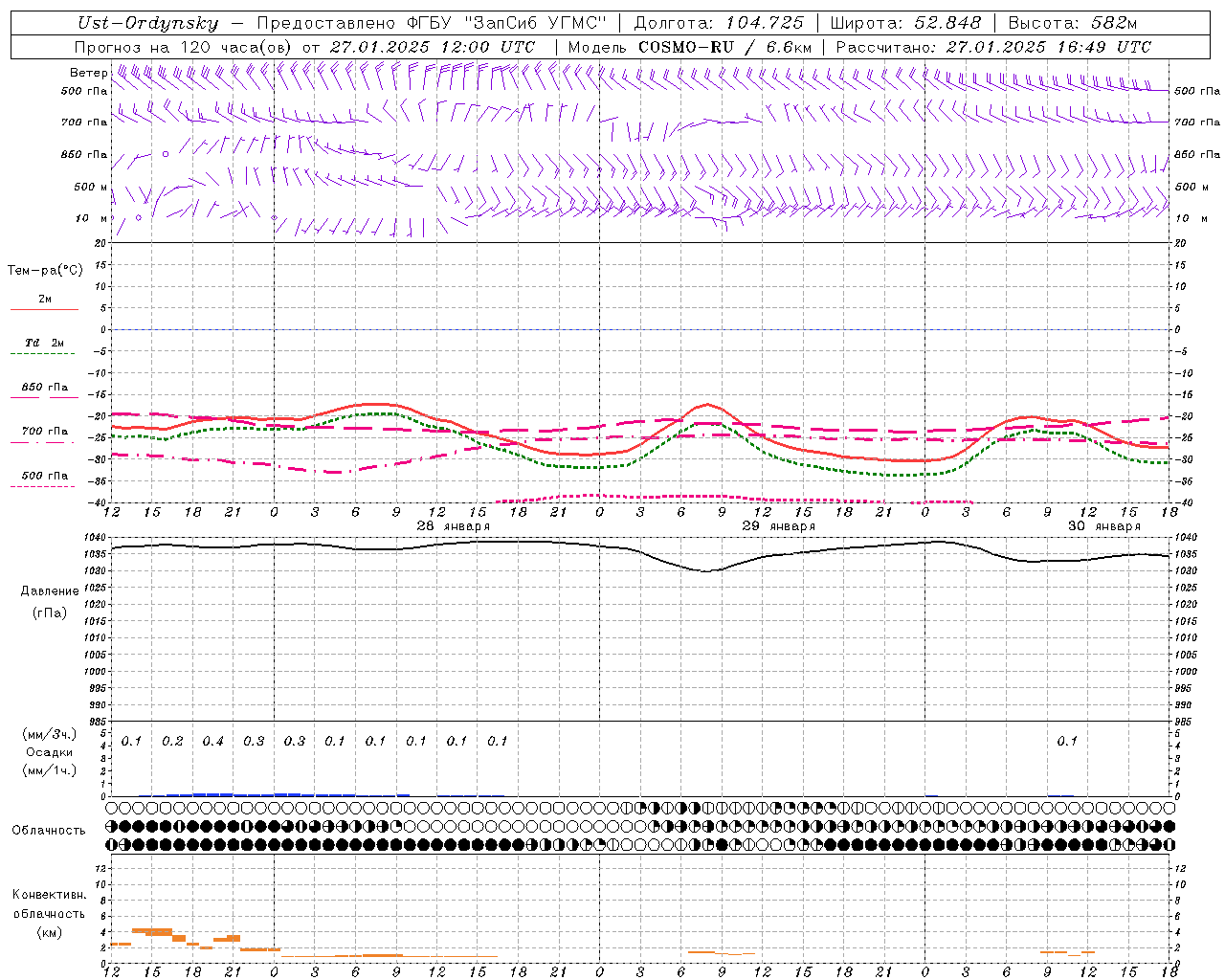
Task: Click the 28 января date label
Action: (x=454, y=526)
